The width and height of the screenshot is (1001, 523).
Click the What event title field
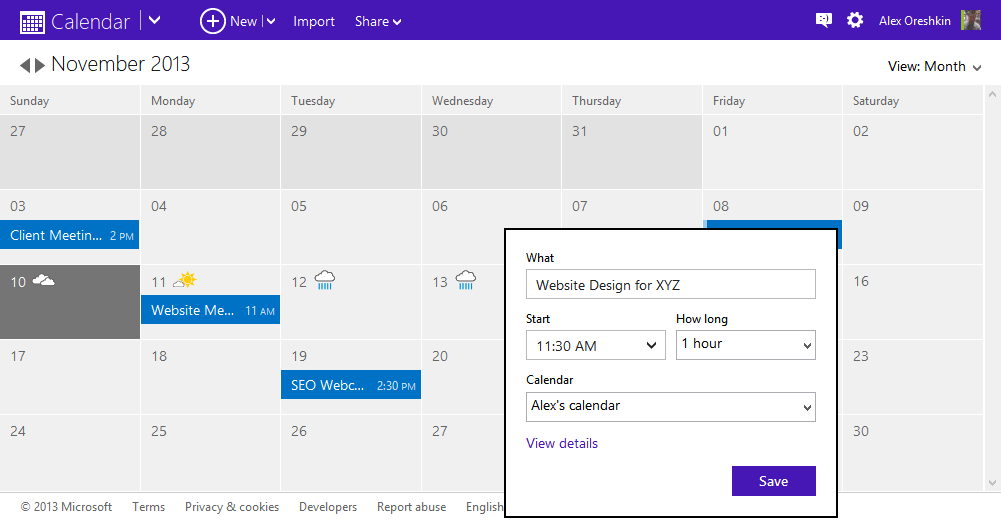pyautogui.click(x=670, y=284)
